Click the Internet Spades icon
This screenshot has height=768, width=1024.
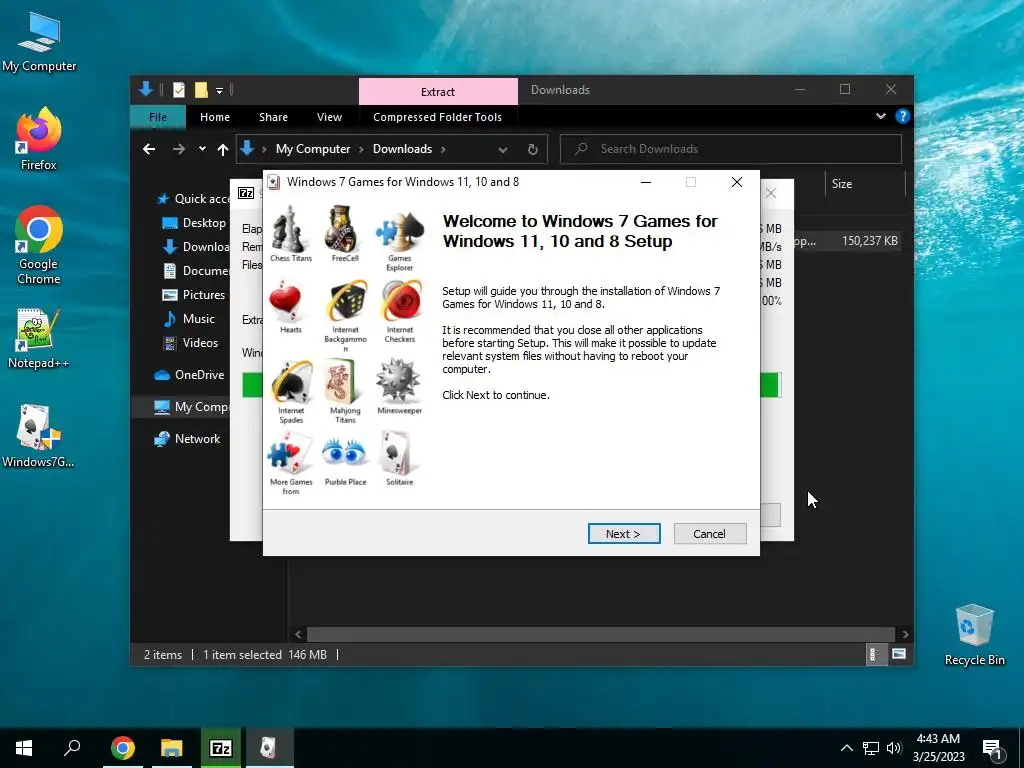[291, 391]
